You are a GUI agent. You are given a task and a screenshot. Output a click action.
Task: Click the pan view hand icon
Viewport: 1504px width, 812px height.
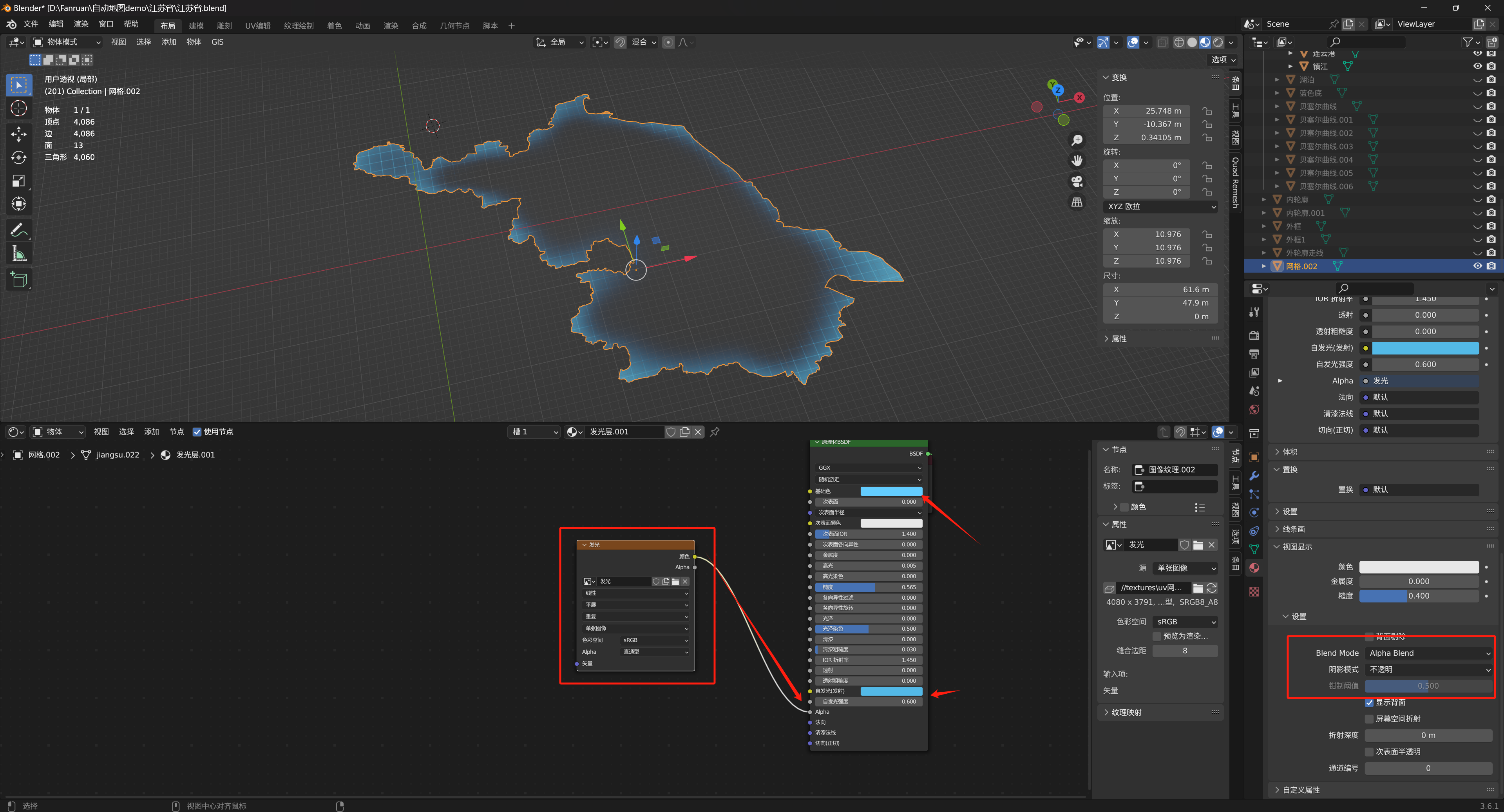pyautogui.click(x=1077, y=161)
